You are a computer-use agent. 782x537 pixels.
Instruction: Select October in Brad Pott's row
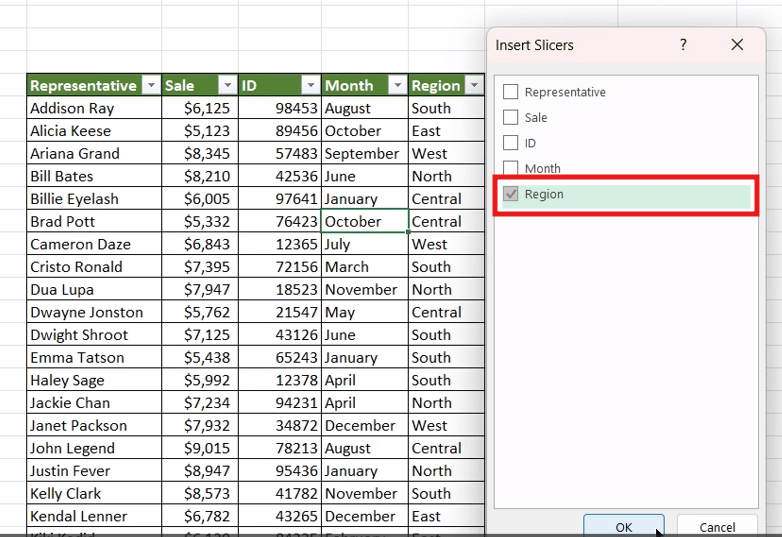[x=365, y=221]
